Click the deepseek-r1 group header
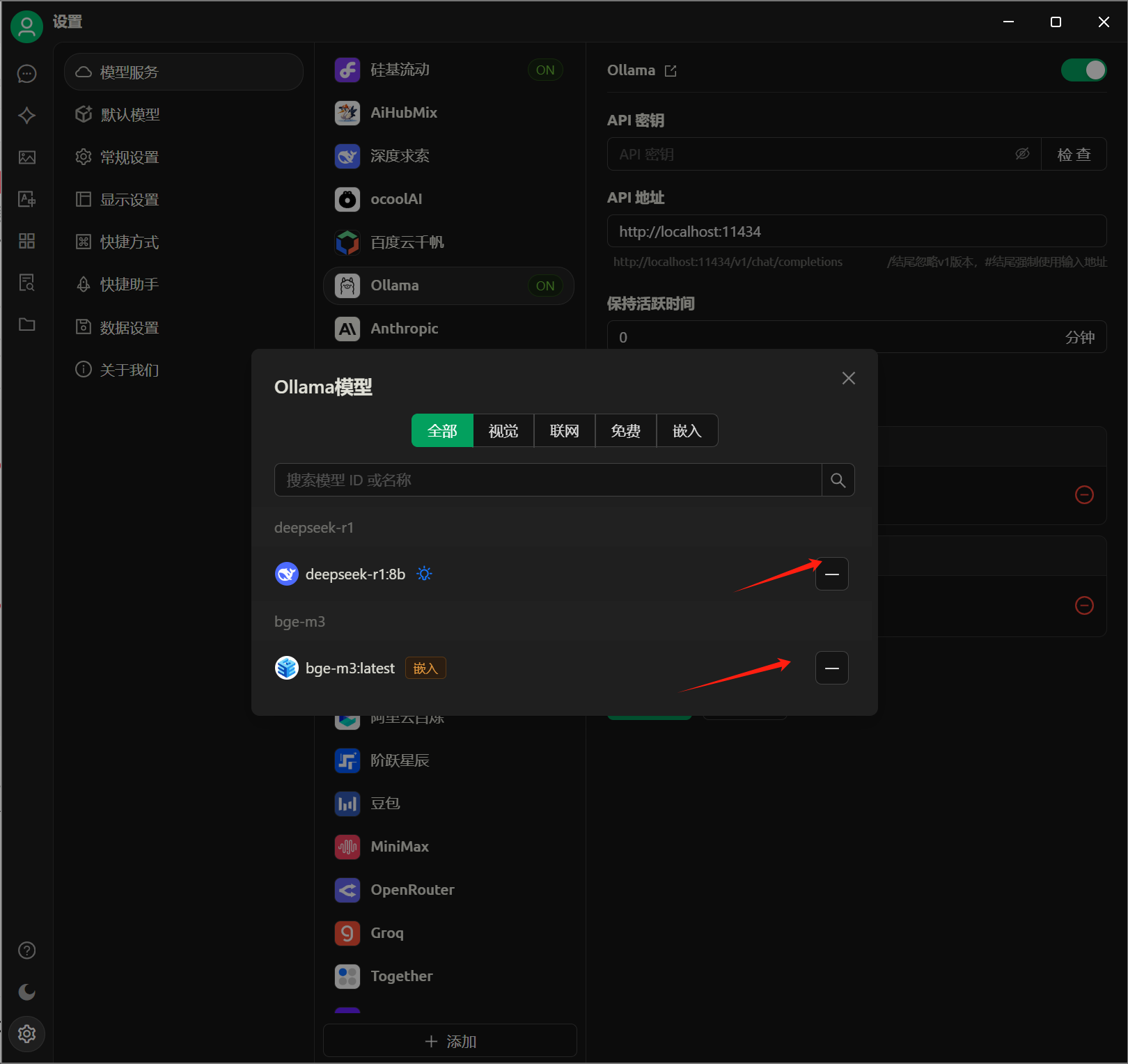Viewport: 1128px width, 1064px height. [314, 528]
